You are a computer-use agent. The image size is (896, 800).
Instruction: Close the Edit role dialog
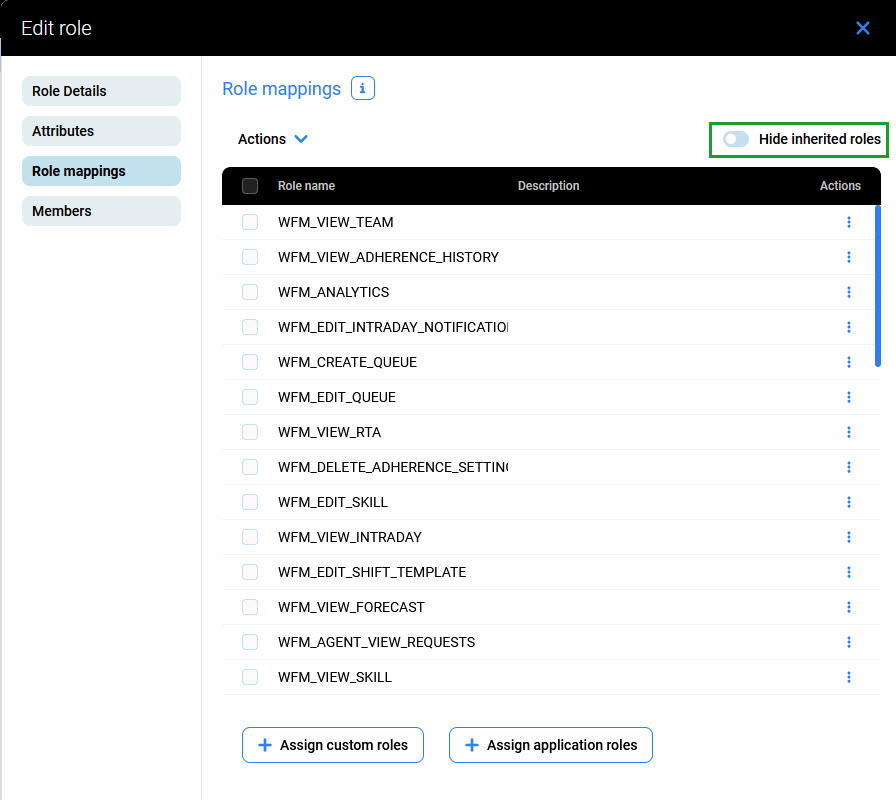point(863,28)
